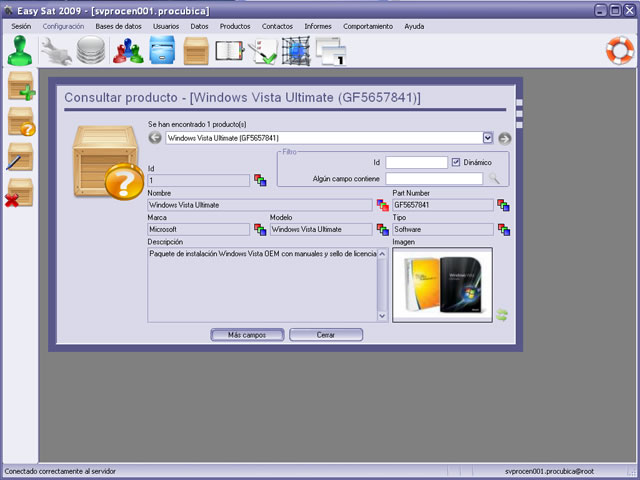This screenshot has height=480, width=640.
Task: Click the copy icon next to Nombre field
Action: click(382, 205)
